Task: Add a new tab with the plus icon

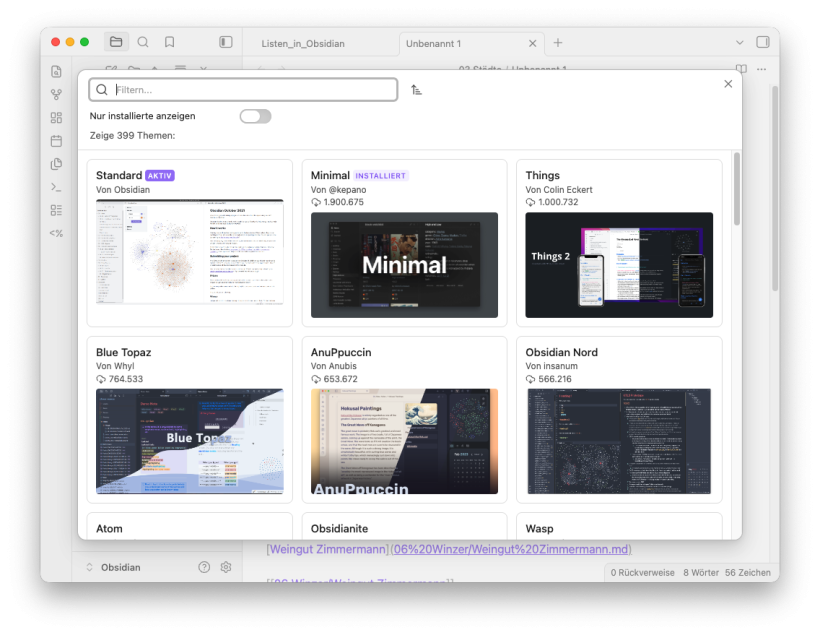Action: pos(558,43)
